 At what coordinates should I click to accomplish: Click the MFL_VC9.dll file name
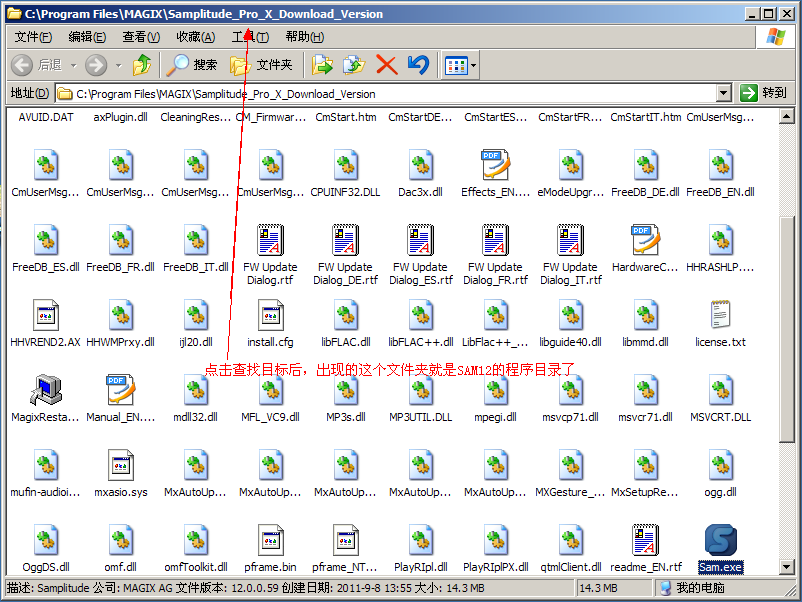click(x=270, y=417)
